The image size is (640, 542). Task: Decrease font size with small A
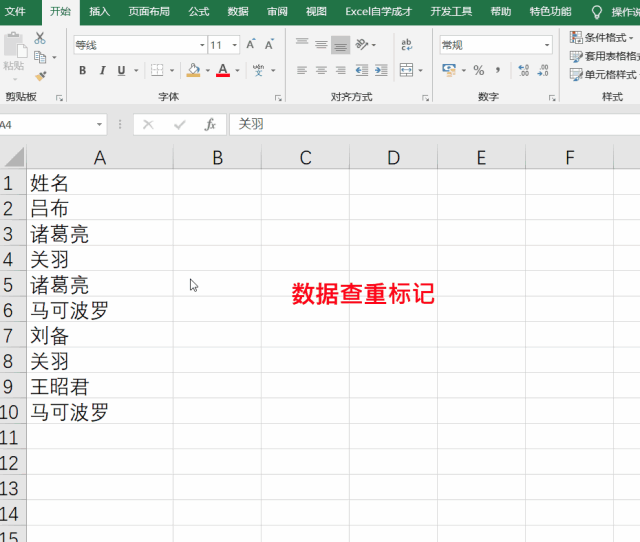[x=269, y=44]
